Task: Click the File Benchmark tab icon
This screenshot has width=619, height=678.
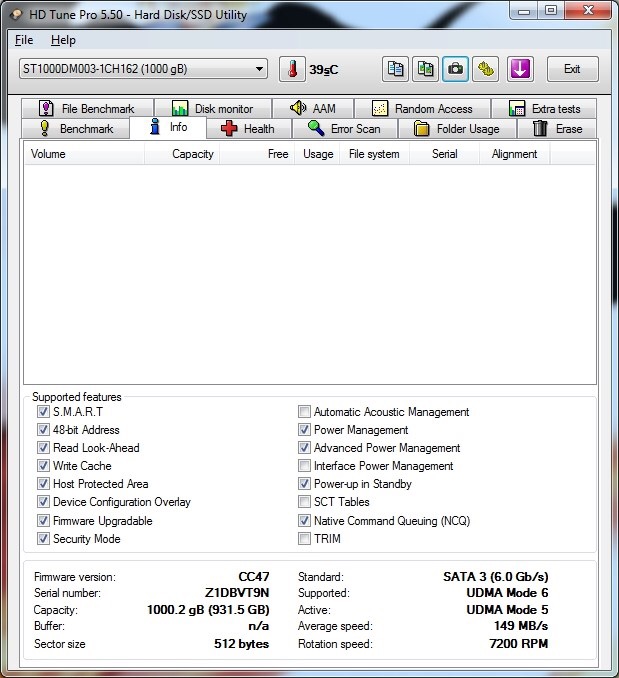Action: pos(46,108)
